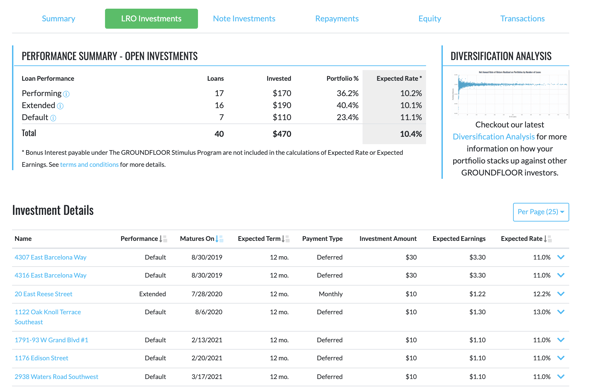Expand 1176 Edison Street row chevron
This screenshot has width=600, height=387.
click(561, 358)
